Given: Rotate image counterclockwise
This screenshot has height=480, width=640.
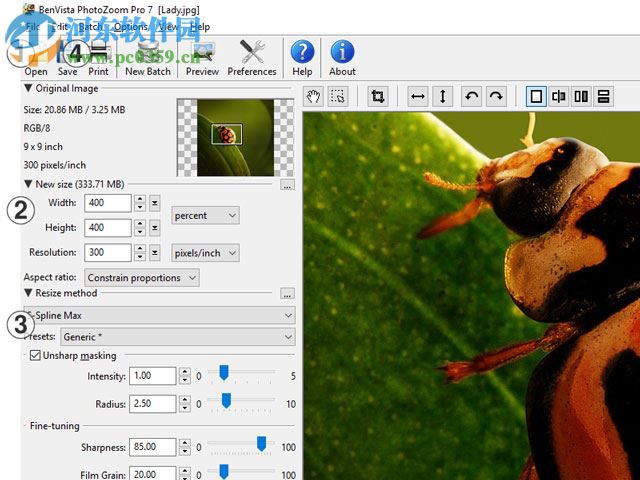Looking at the screenshot, I should pos(471,97).
